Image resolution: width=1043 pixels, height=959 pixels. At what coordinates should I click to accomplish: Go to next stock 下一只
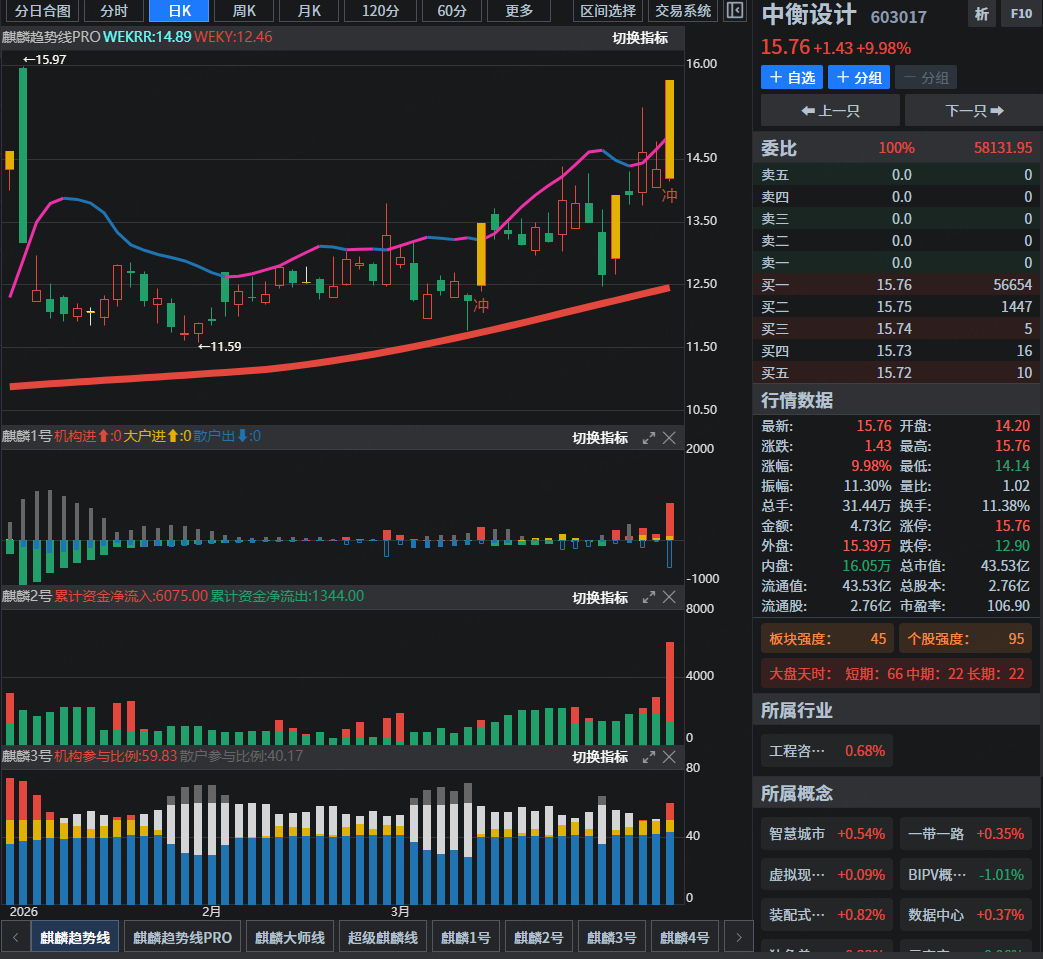[x=973, y=110]
